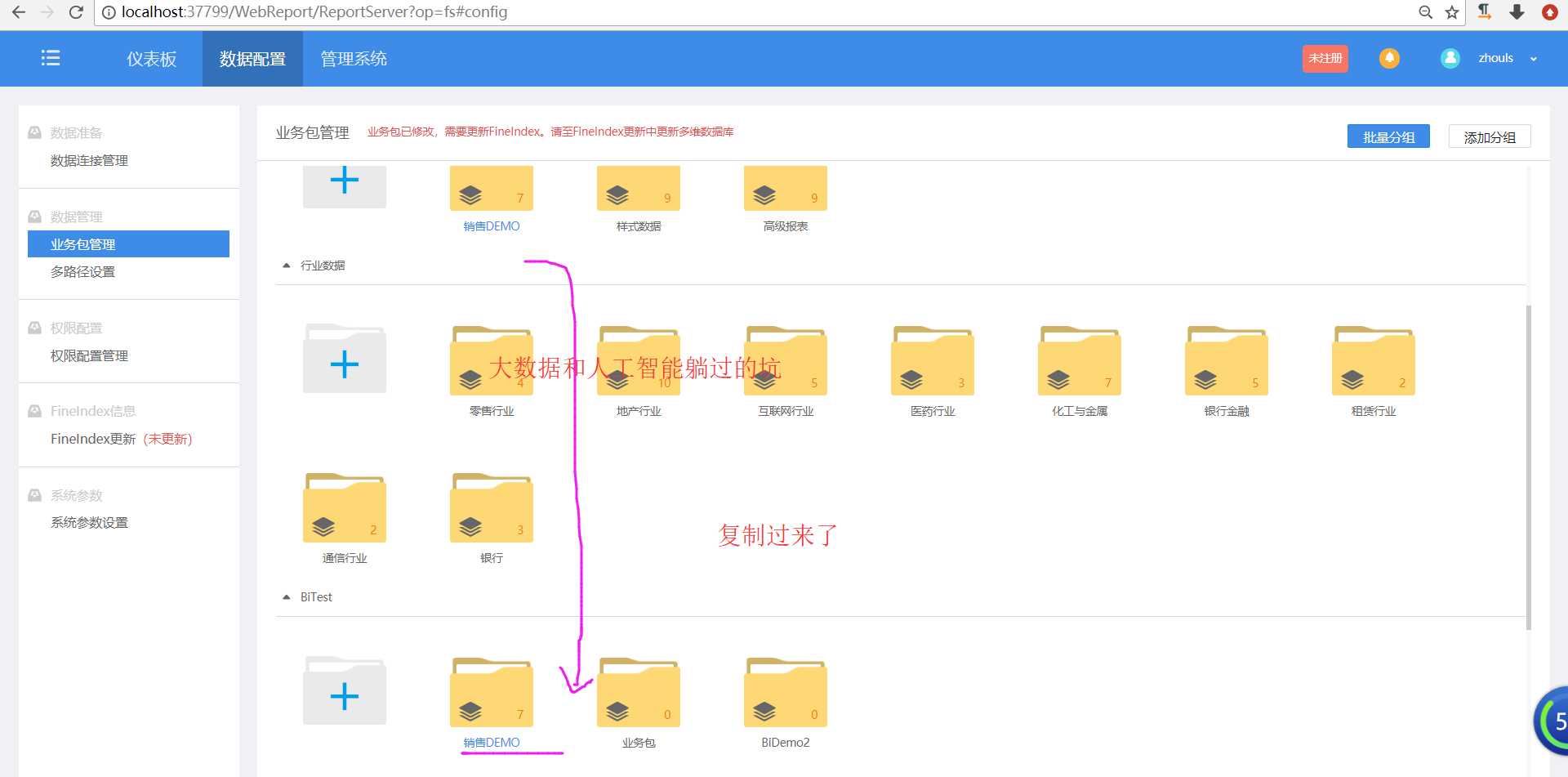Open the 化工与金属 package folder
Screen dimensions: 1568x777
click(1080, 360)
